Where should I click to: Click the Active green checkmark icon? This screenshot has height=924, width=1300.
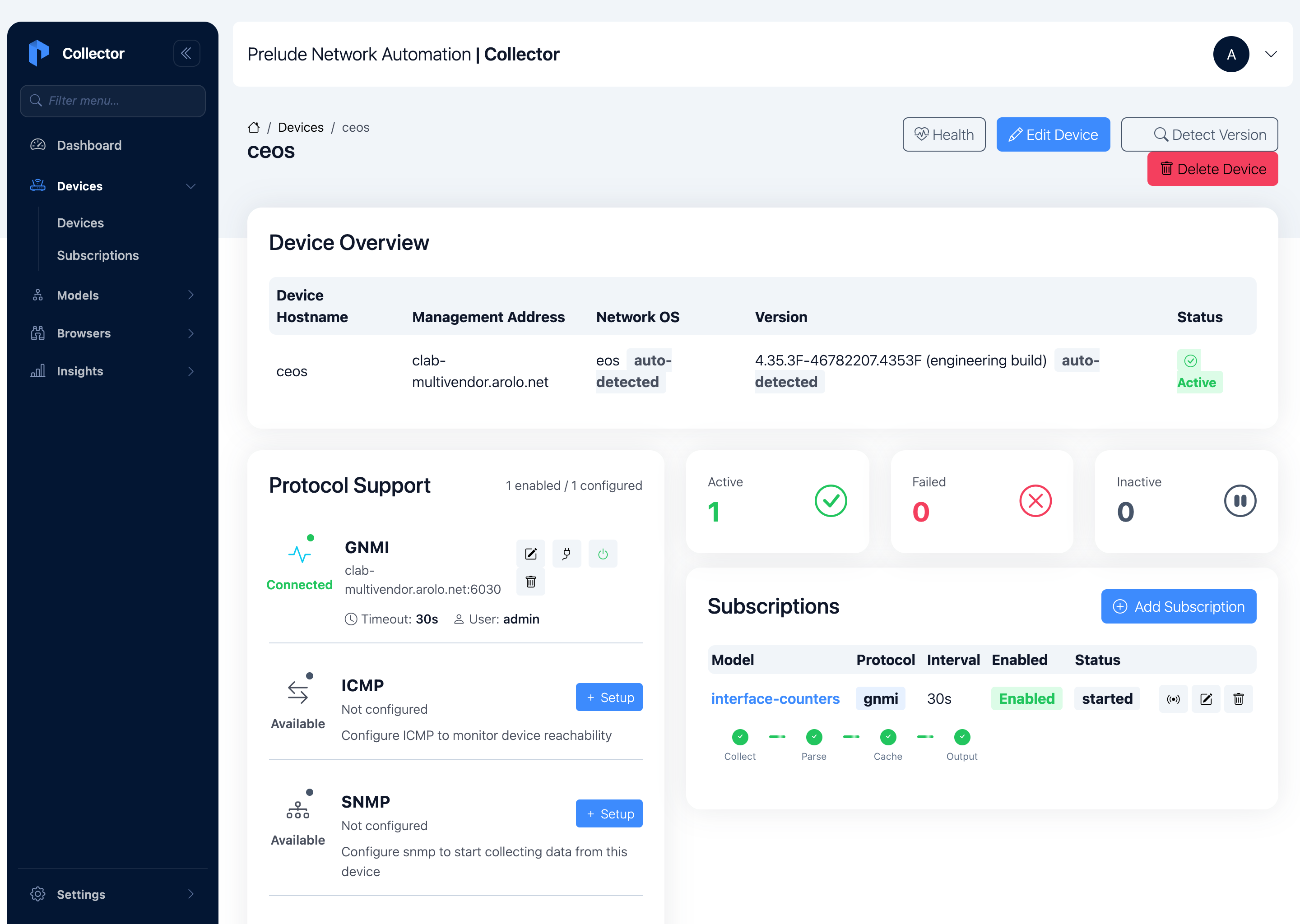pos(831,501)
